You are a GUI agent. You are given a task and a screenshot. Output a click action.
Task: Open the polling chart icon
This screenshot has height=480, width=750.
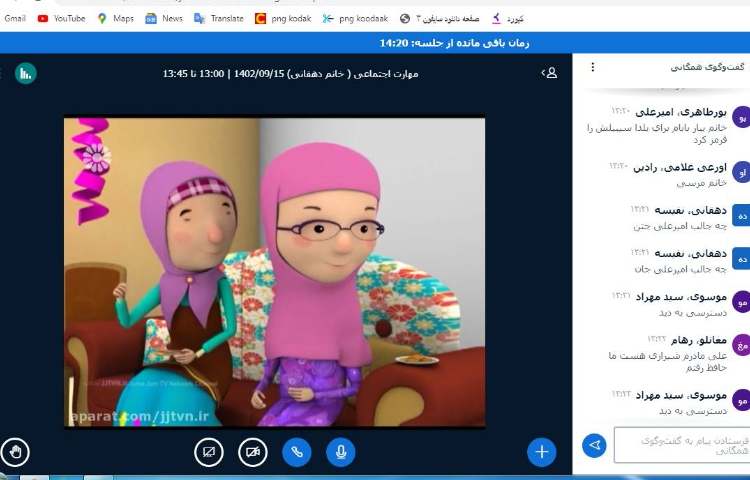click(25, 73)
